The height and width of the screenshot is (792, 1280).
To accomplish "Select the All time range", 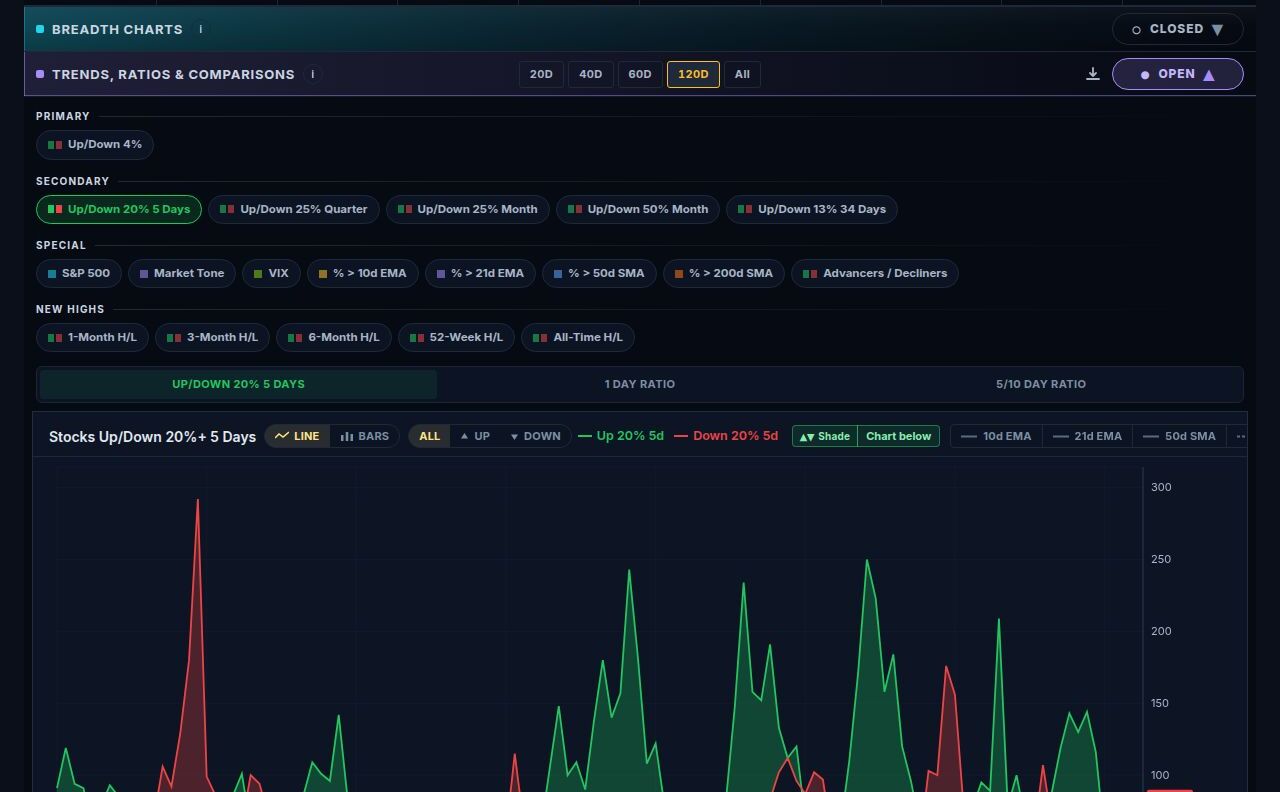I will [742, 74].
